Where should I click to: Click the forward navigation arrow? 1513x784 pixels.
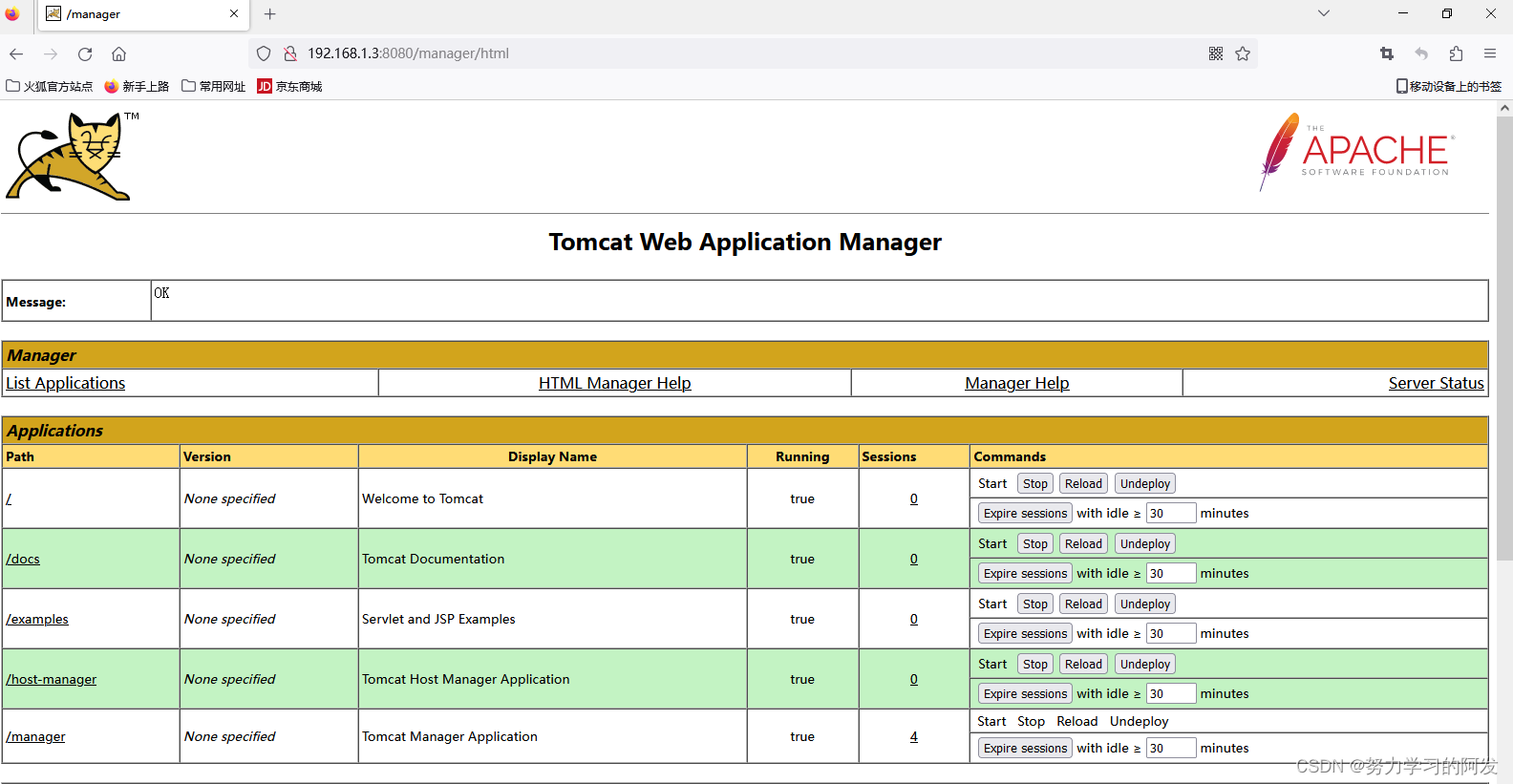click(51, 53)
